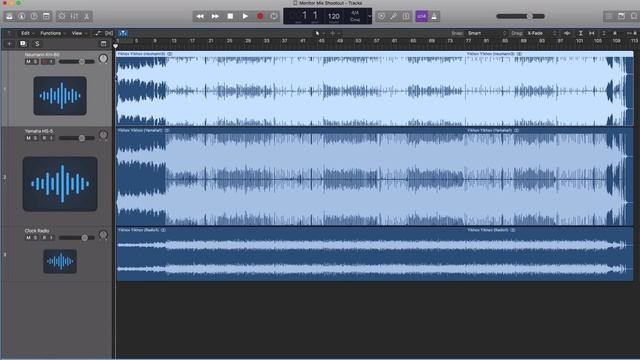This screenshot has height=360, width=640.
Task: Record-enable the Yamaha HS-5 track
Action: 44,138
